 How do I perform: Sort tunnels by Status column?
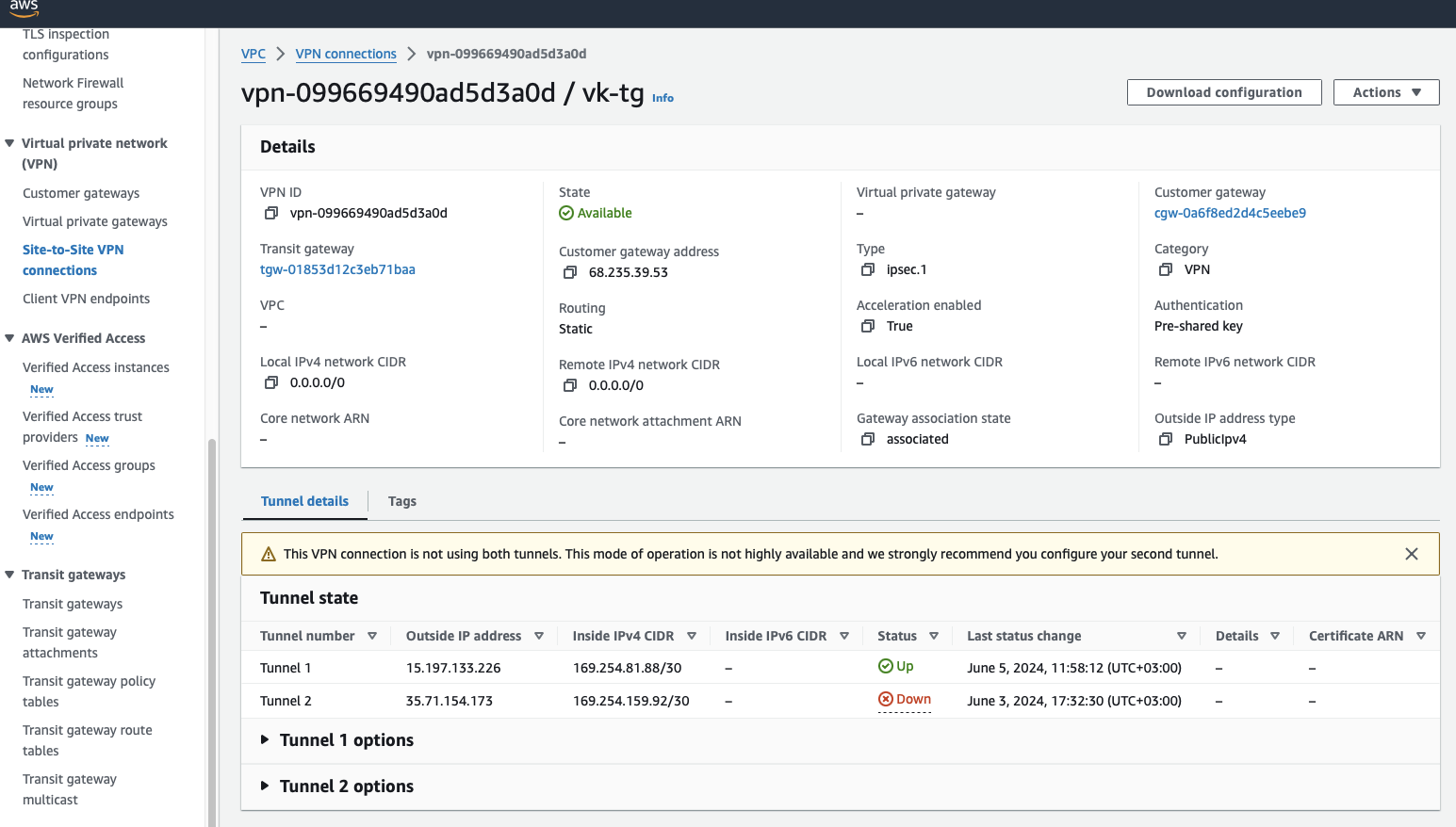(x=933, y=637)
